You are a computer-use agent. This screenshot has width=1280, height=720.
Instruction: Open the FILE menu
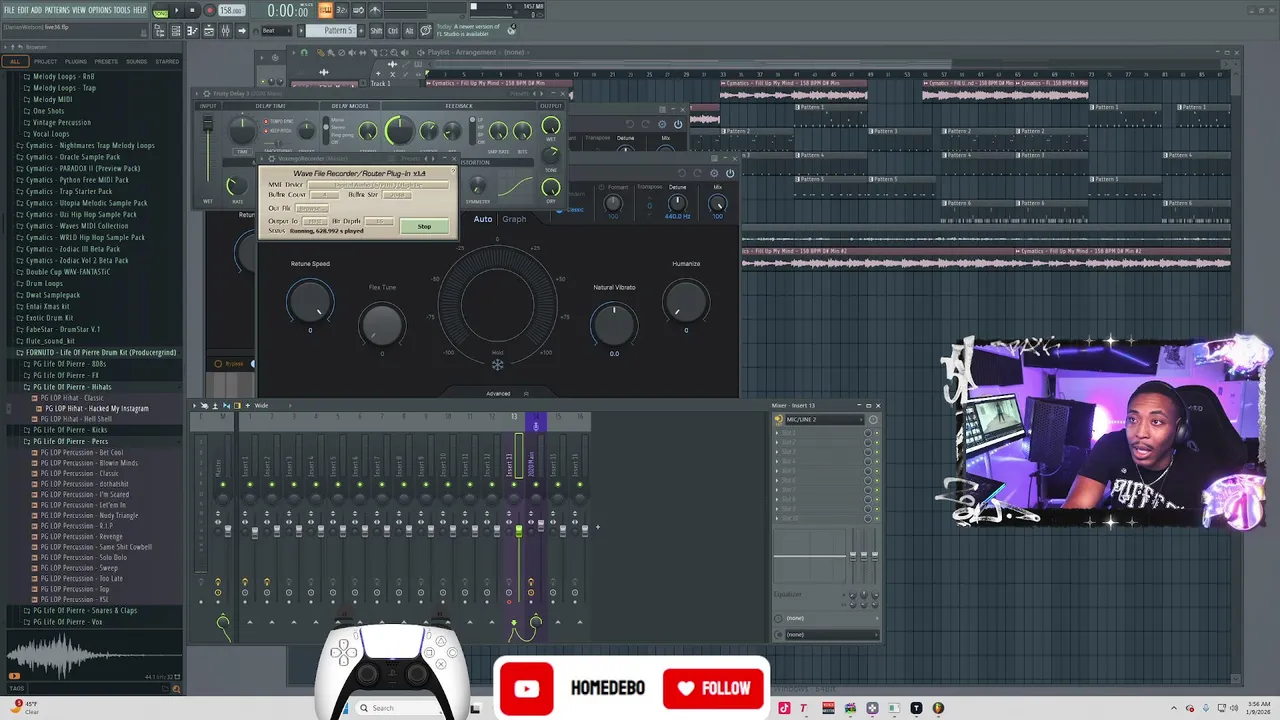point(9,10)
